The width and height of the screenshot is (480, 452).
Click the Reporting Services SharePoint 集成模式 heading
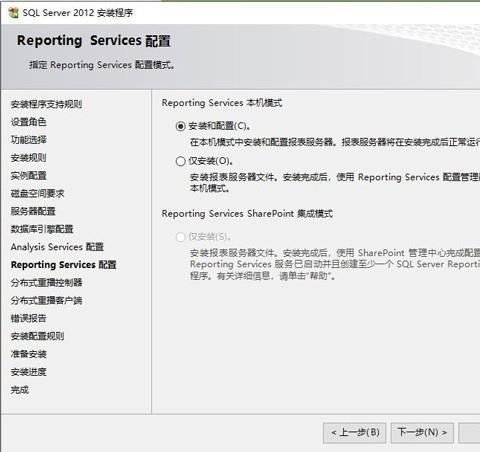(x=247, y=214)
